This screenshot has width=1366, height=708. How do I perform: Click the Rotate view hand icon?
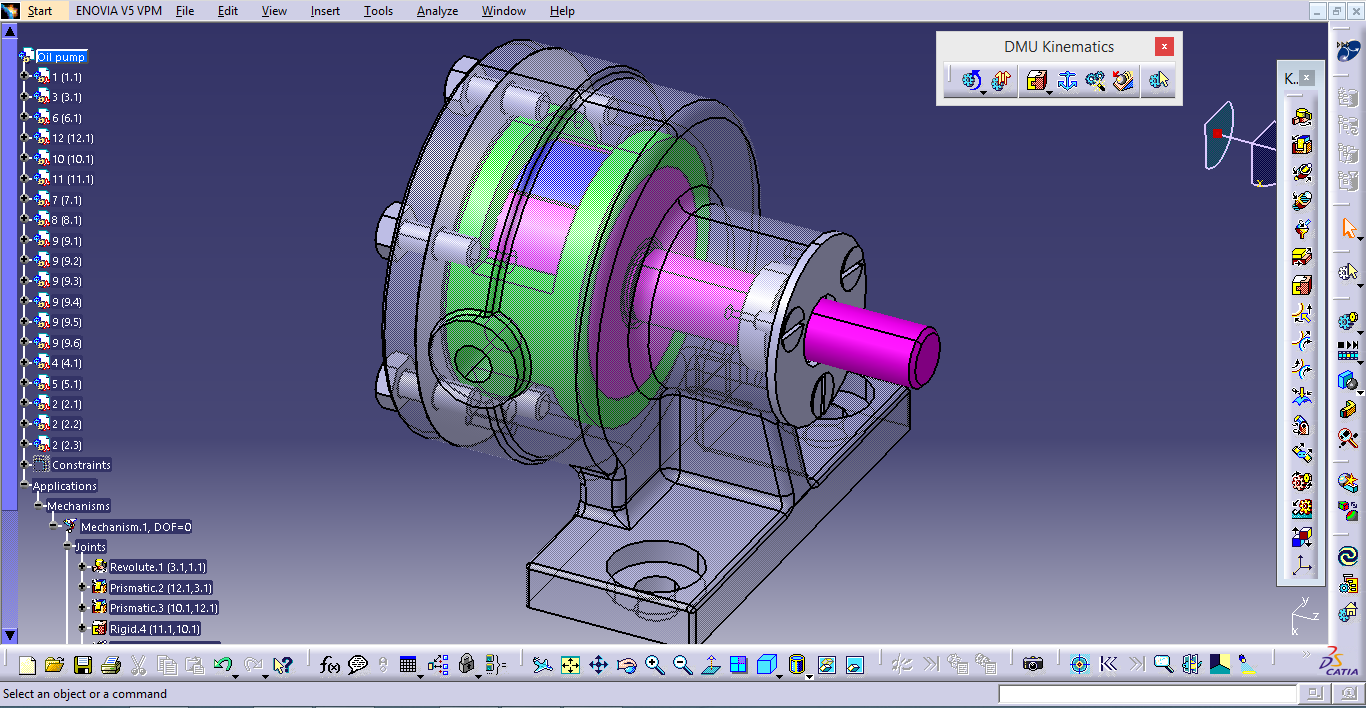click(x=627, y=664)
